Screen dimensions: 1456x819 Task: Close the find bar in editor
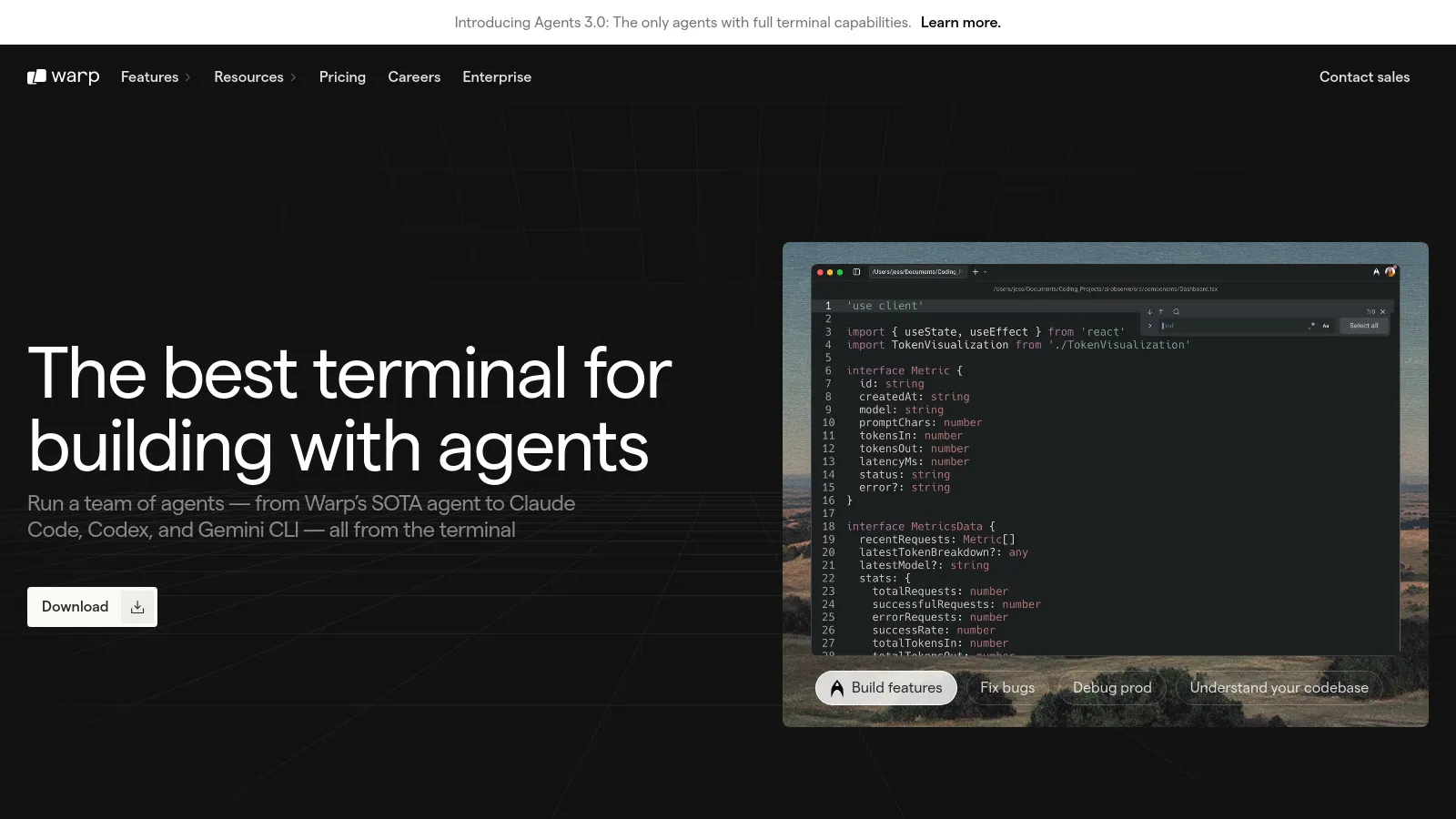tap(1383, 312)
